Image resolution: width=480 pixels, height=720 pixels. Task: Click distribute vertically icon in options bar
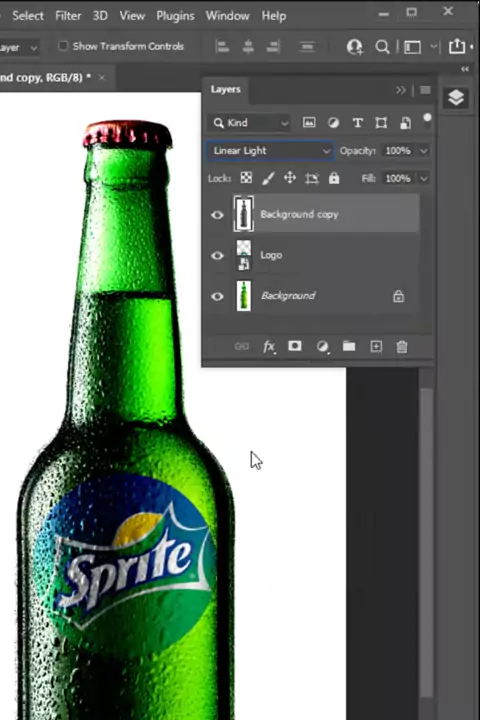click(307, 46)
